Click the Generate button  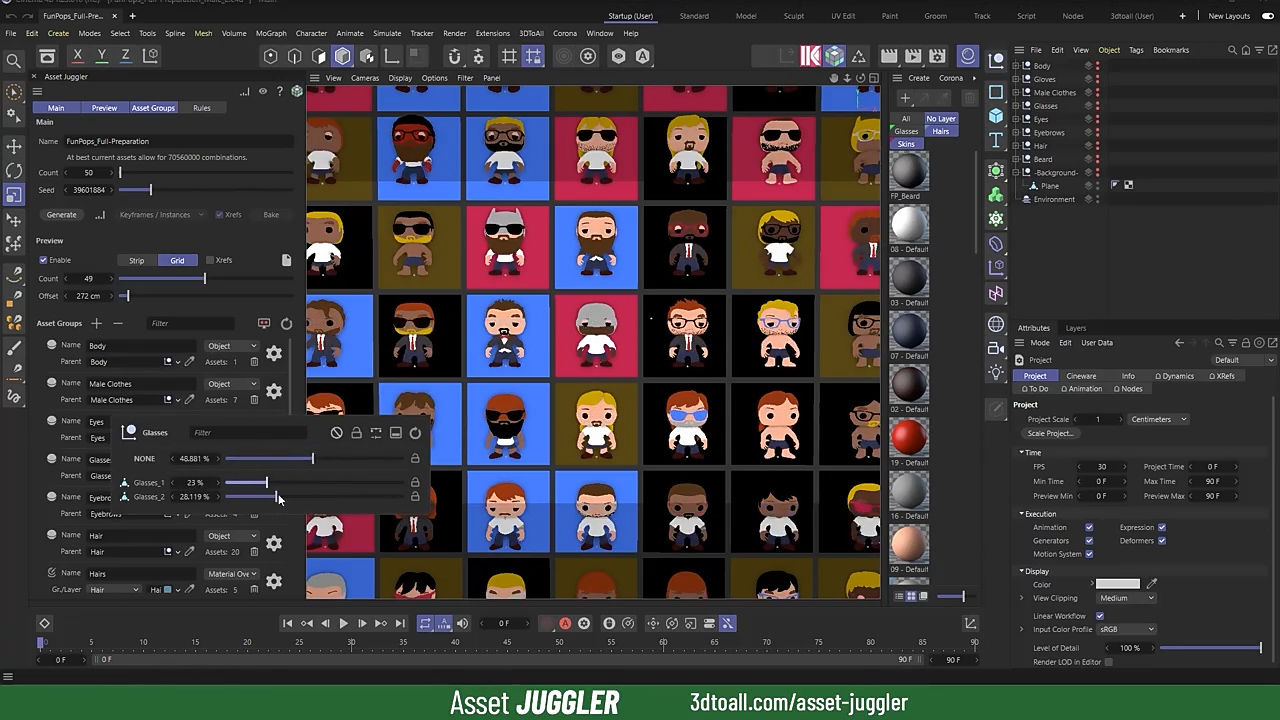[61, 215]
